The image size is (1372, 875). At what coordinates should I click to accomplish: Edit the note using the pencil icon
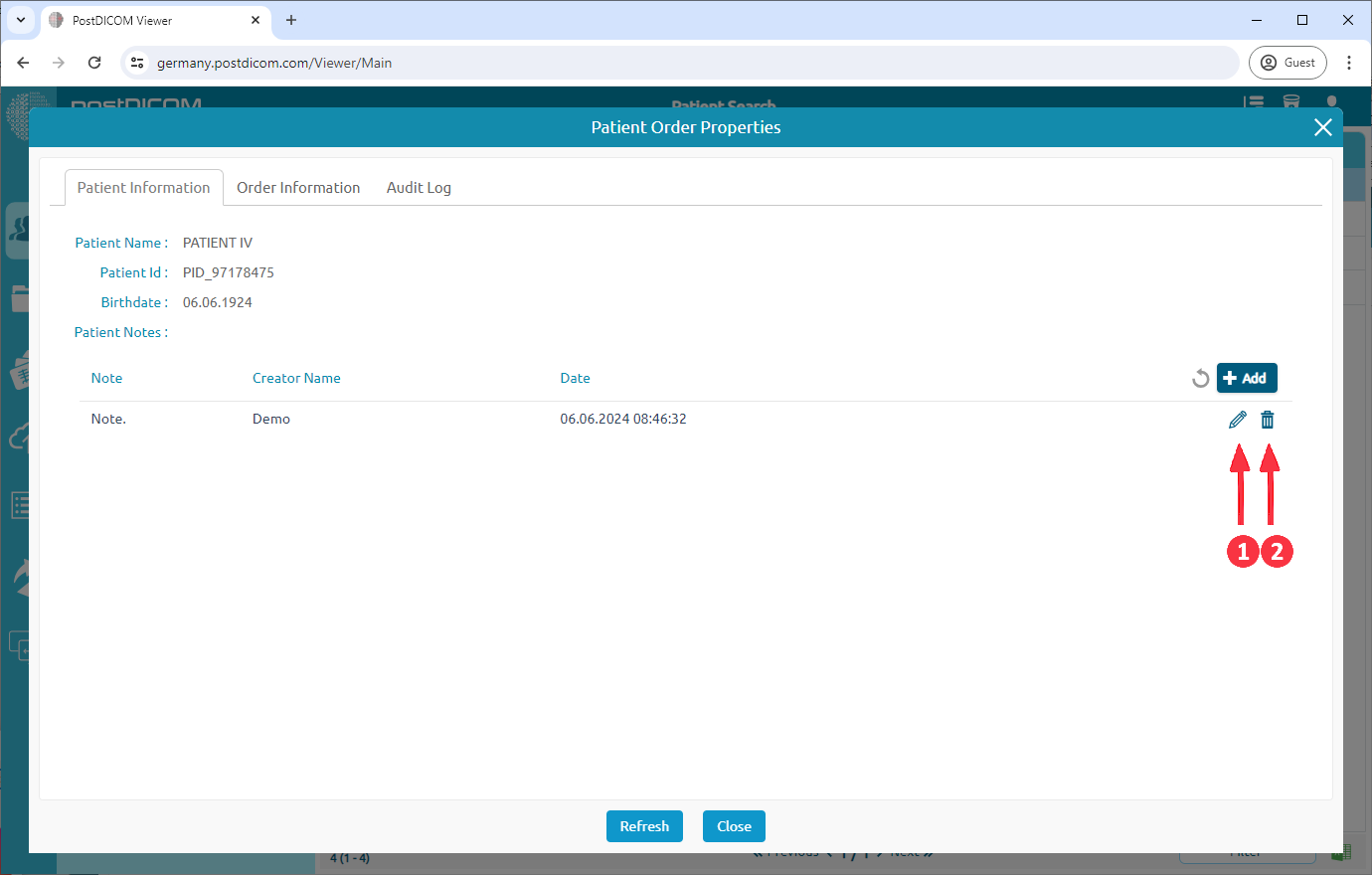tap(1237, 420)
